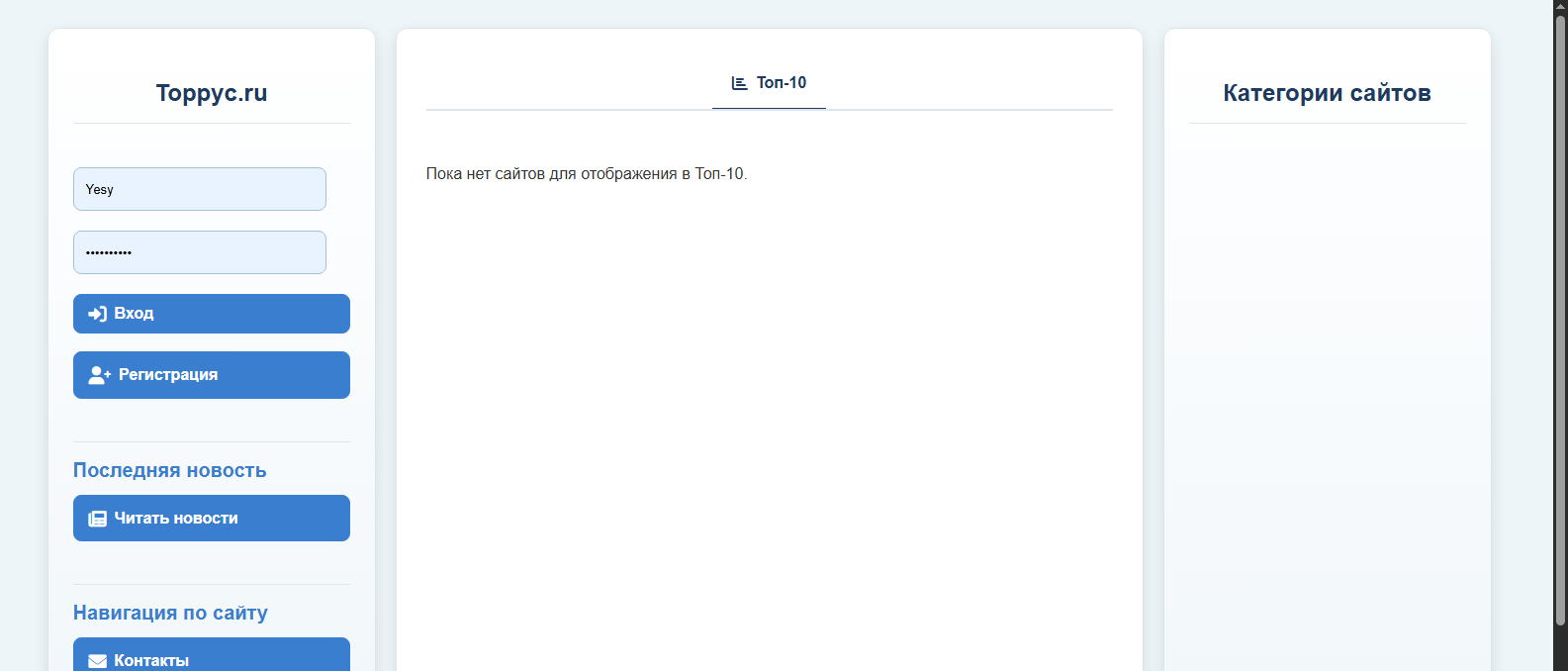Click the bar chart icon beside Топ-10
The image size is (1568, 671).
[x=739, y=83]
